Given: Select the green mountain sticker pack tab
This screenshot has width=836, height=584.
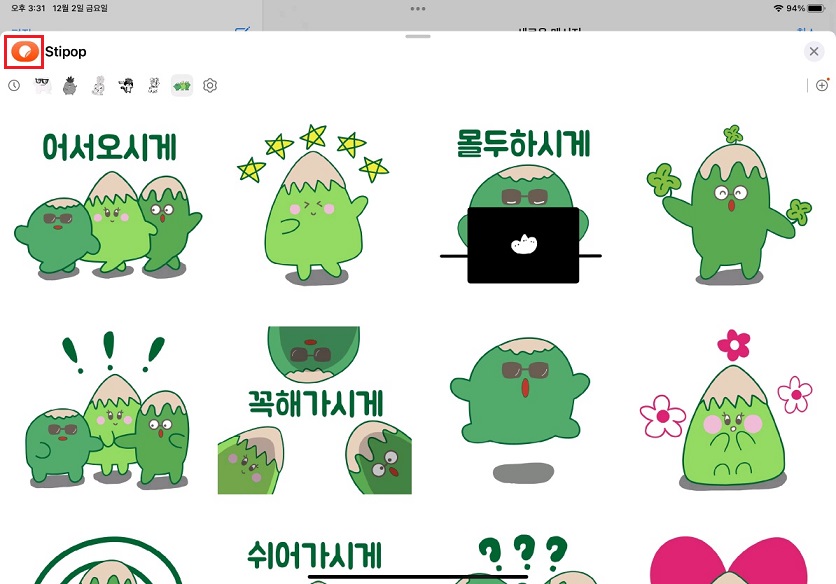Looking at the screenshot, I should click(x=182, y=85).
